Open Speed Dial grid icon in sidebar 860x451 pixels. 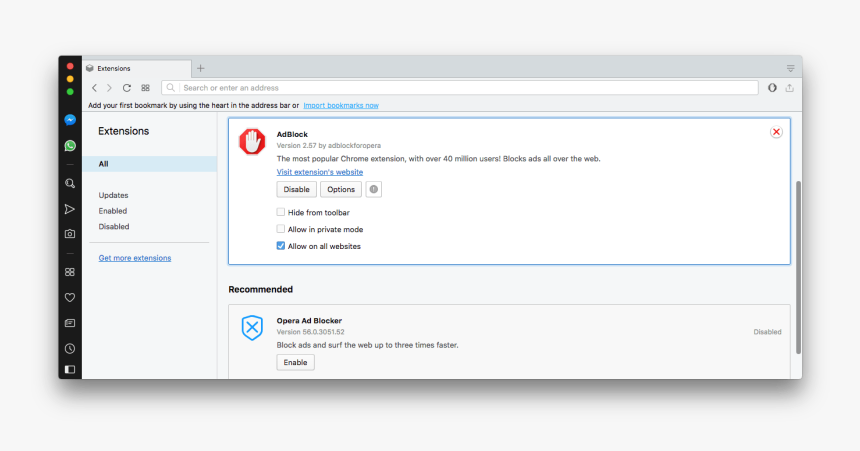click(x=70, y=272)
